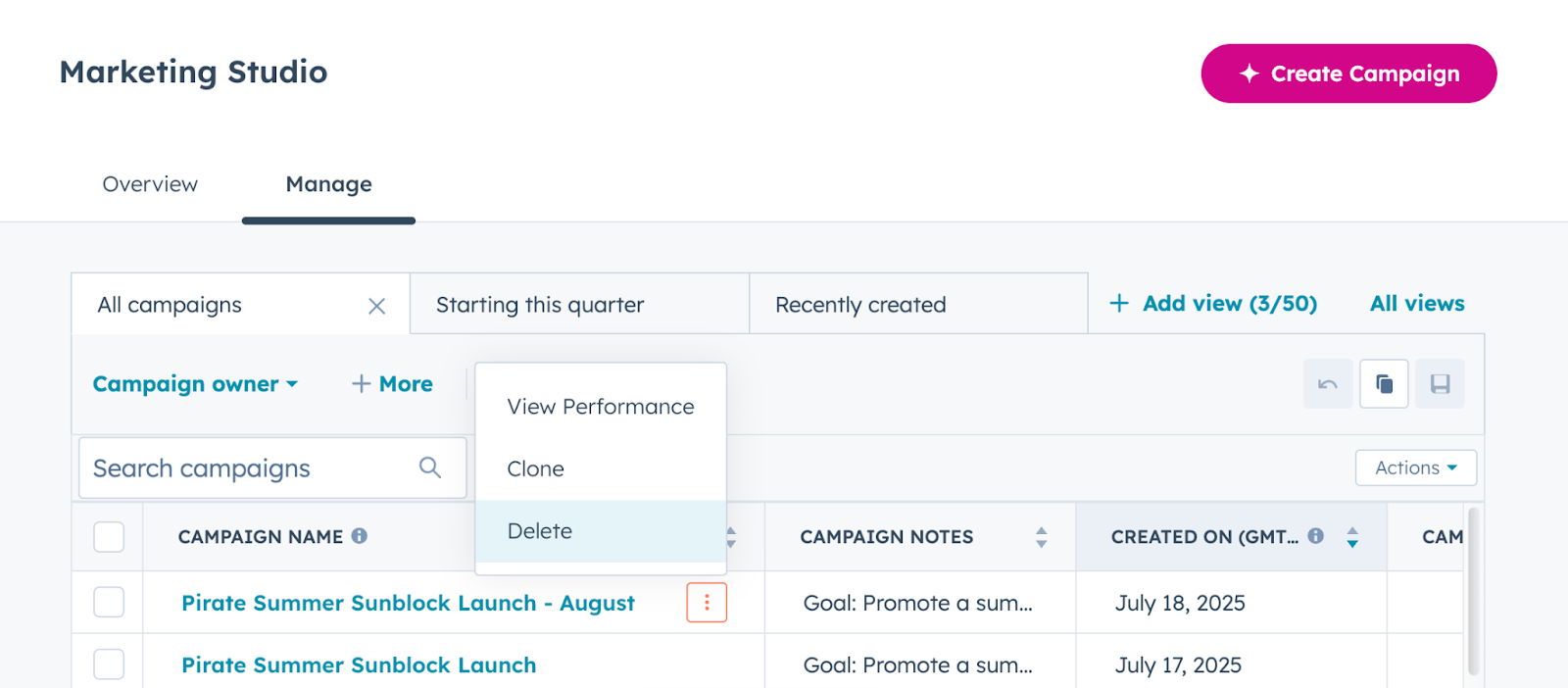1568x688 pixels.
Task: Check the Pirate Summer Sunblock Launch row
Action: point(109,664)
